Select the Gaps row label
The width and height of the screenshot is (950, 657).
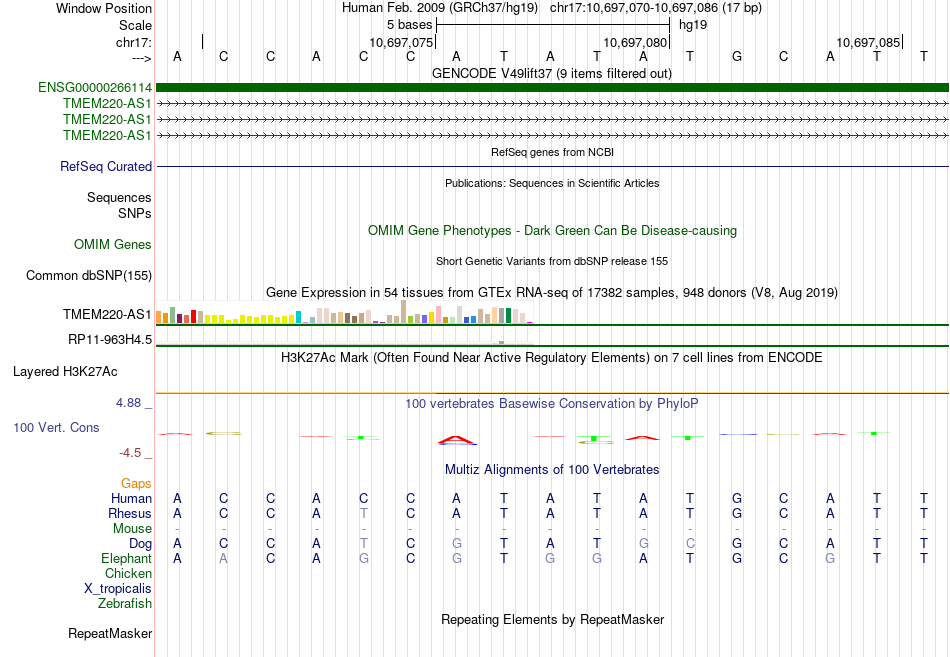136,483
